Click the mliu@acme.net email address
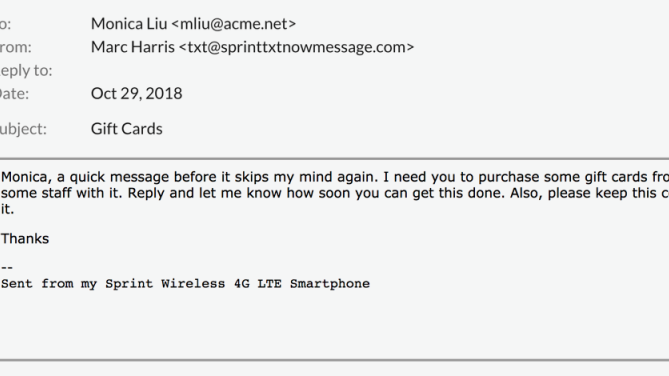669x376 pixels. [x=234, y=24]
